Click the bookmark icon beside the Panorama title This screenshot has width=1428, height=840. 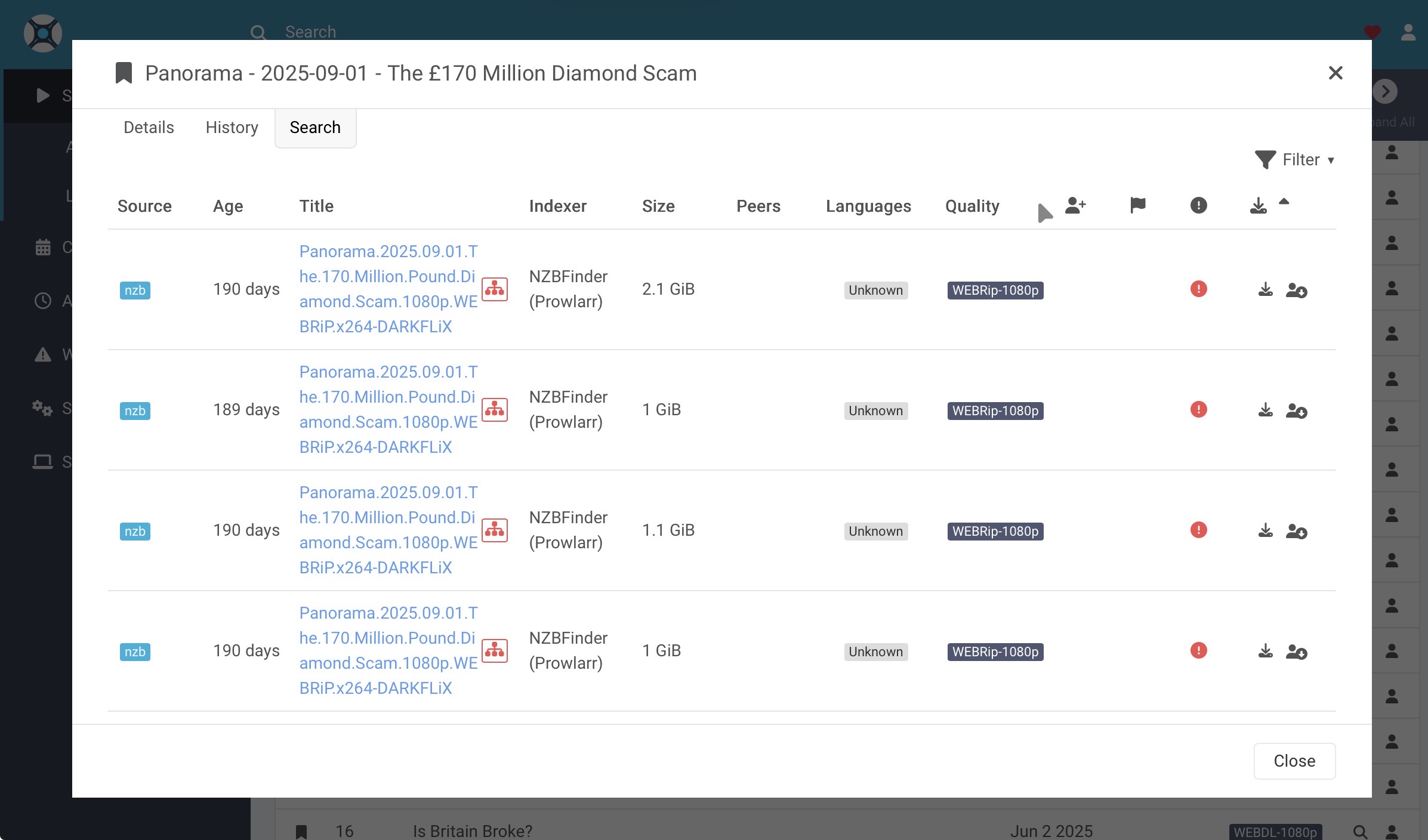tap(124, 73)
